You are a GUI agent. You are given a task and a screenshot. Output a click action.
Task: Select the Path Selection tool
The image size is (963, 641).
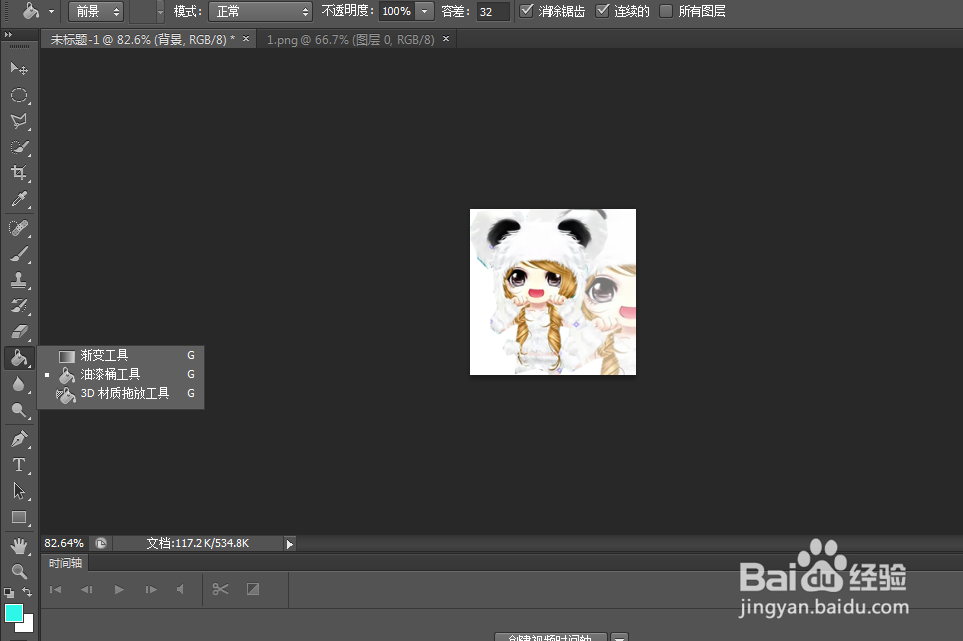pyautogui.click(x=19, y=491)
